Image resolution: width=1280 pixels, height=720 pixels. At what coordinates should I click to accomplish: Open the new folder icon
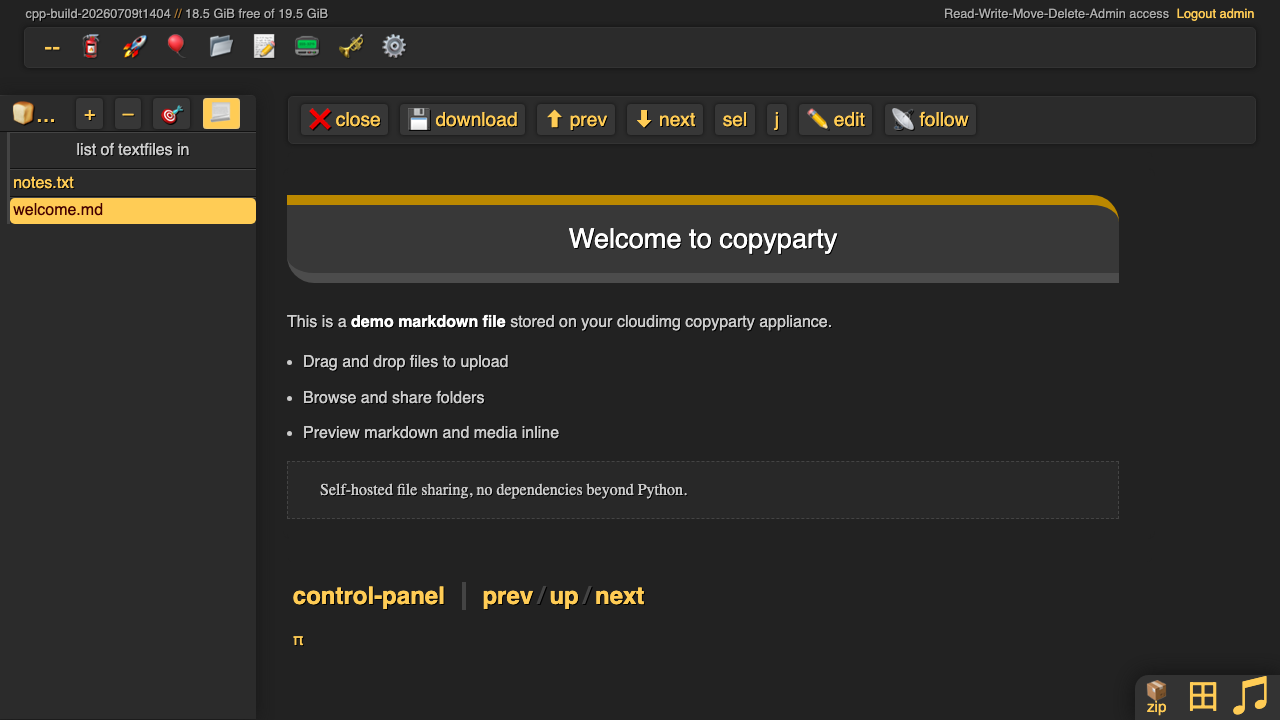coord(221,46)
